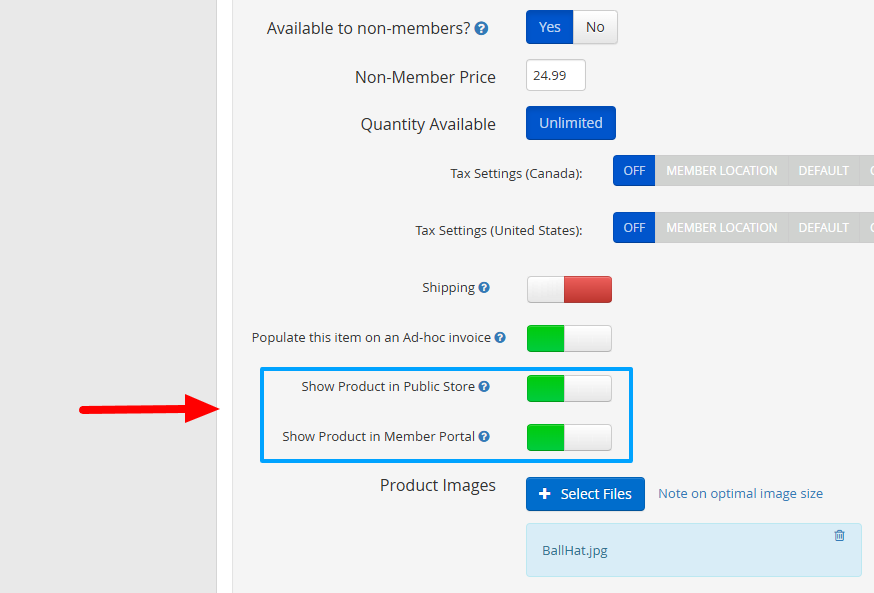
Task: Click help icon for Show Product in Member Portal
Action: tap(484, 437)
